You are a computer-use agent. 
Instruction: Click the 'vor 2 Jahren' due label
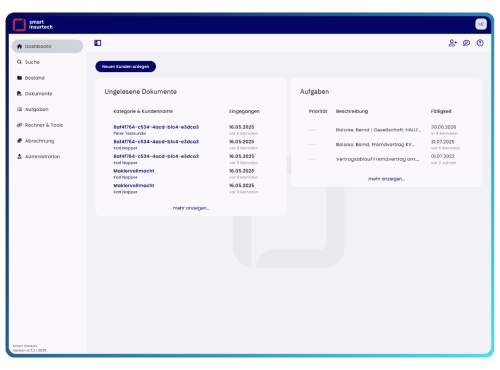point(443,163)
